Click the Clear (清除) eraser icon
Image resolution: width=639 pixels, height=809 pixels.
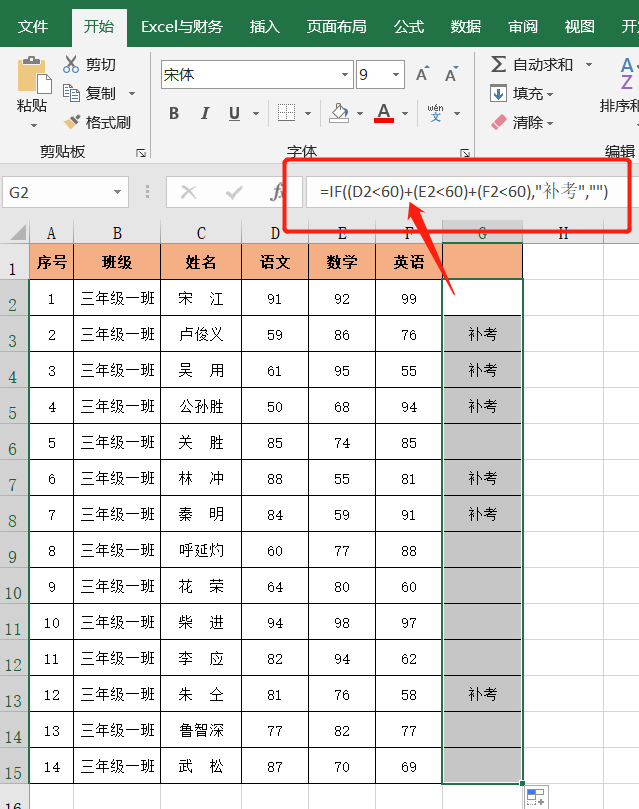[499, 122]
